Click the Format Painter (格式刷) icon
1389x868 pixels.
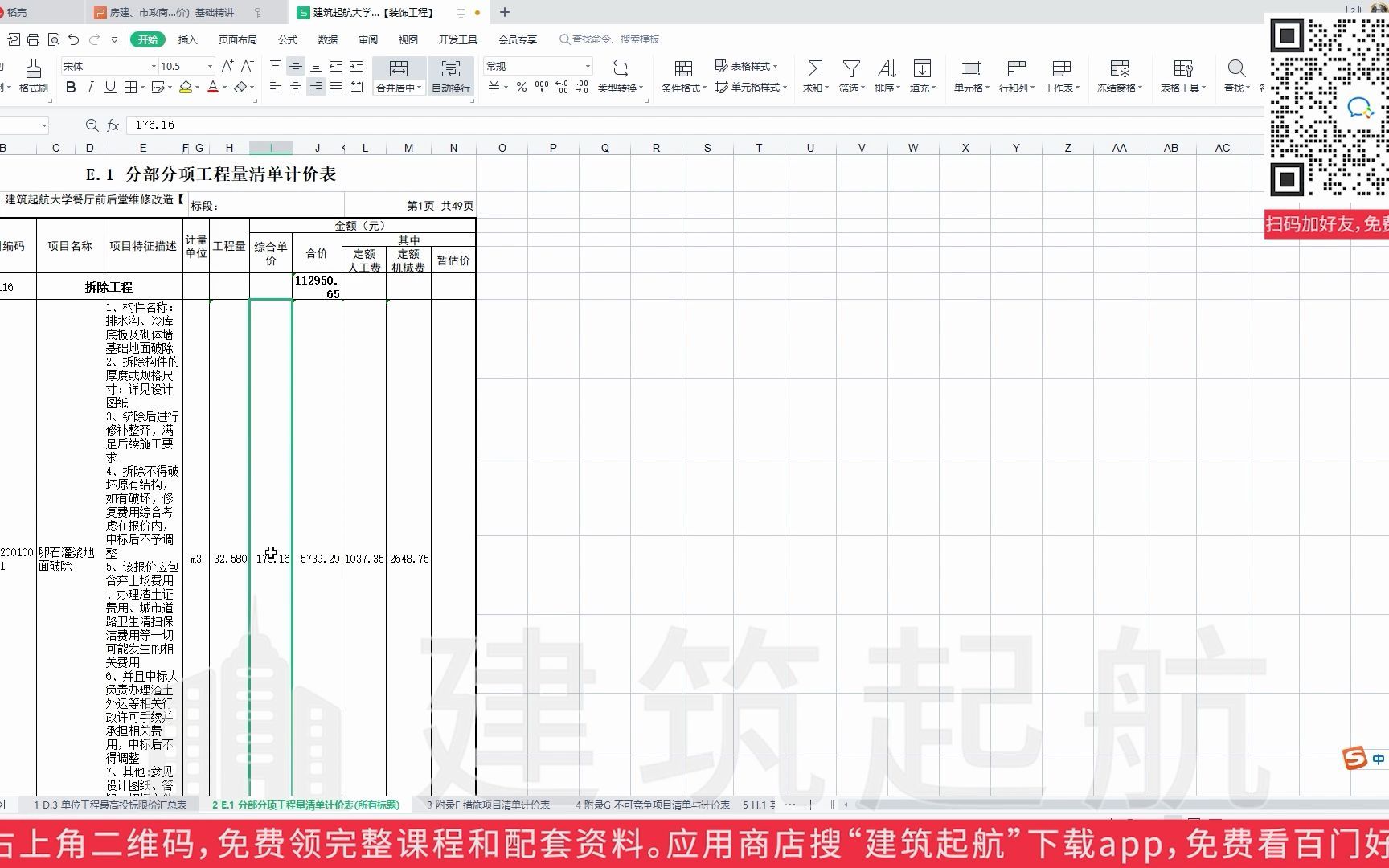34,68
